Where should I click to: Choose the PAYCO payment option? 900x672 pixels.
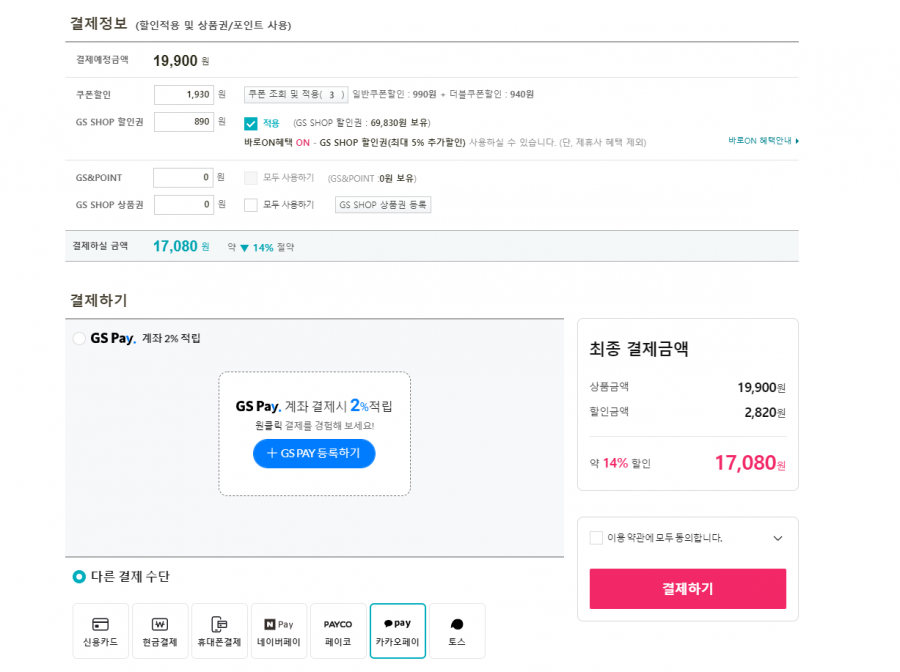338,631
